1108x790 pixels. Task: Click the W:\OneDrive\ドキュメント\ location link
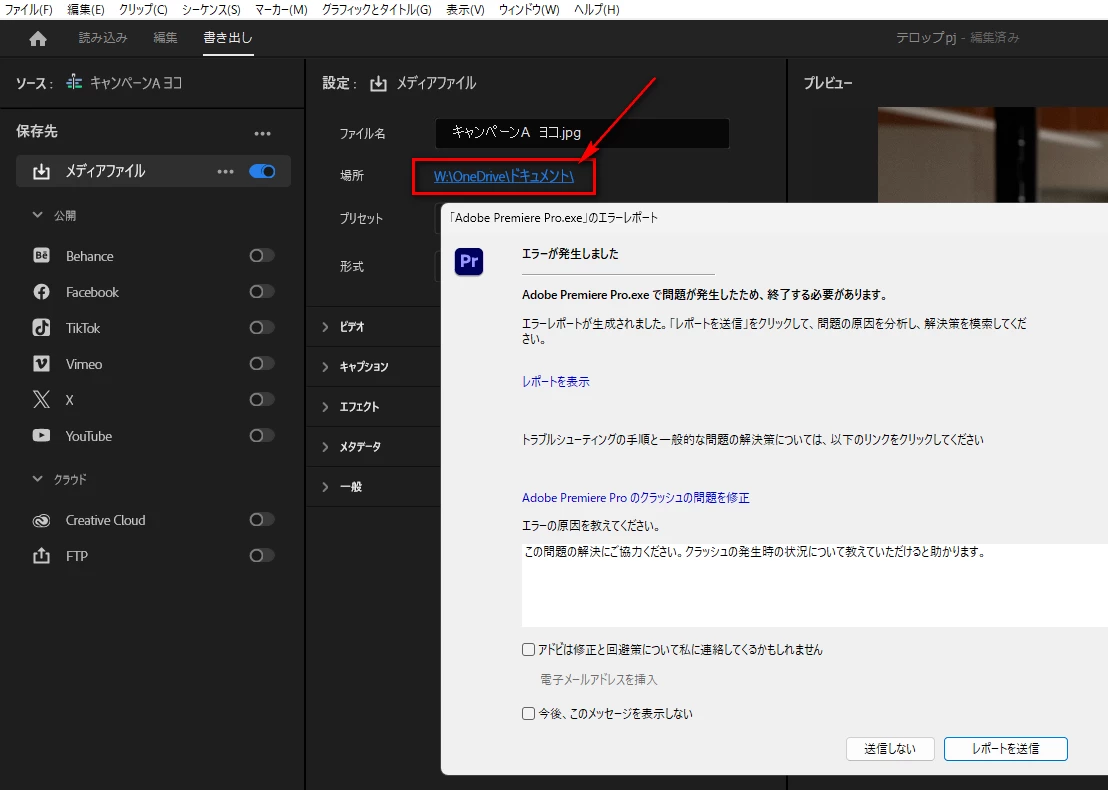(x=504, y=177)
